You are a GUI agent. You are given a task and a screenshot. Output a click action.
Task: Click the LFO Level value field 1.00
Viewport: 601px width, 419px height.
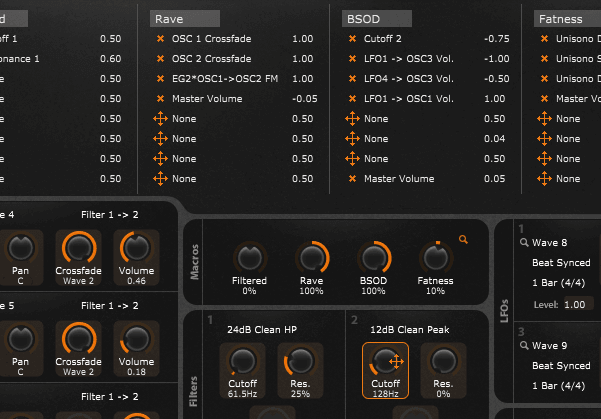tap(573, 303)
